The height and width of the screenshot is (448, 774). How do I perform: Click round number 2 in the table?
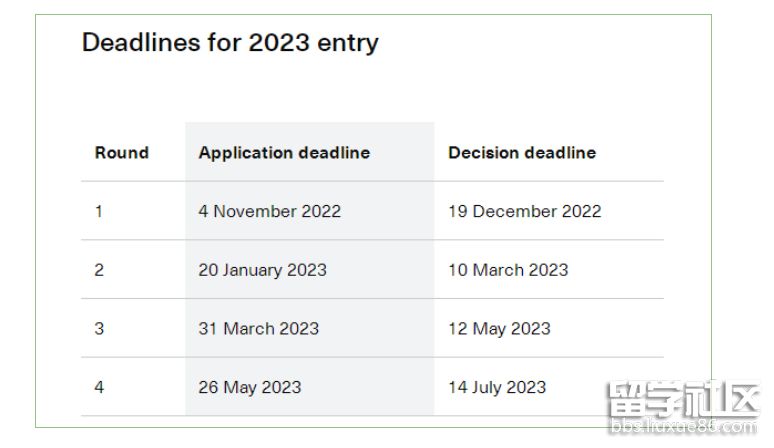click(99, 270)
